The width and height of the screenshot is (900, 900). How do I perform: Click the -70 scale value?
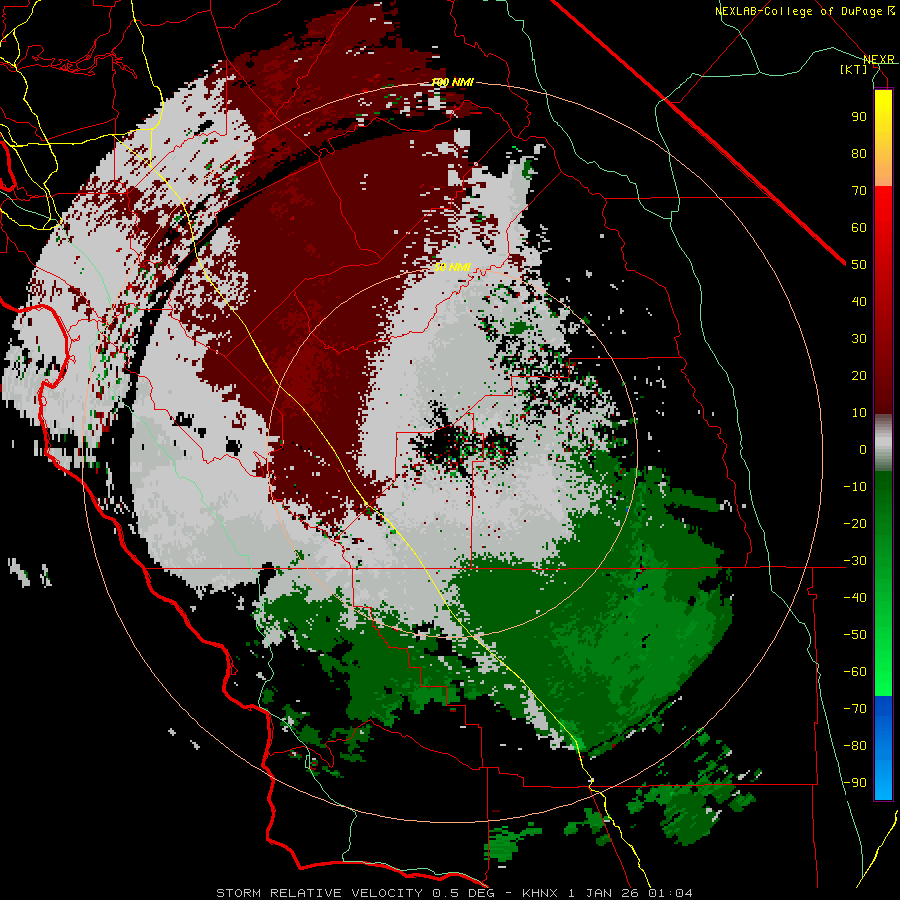(855, 708)
